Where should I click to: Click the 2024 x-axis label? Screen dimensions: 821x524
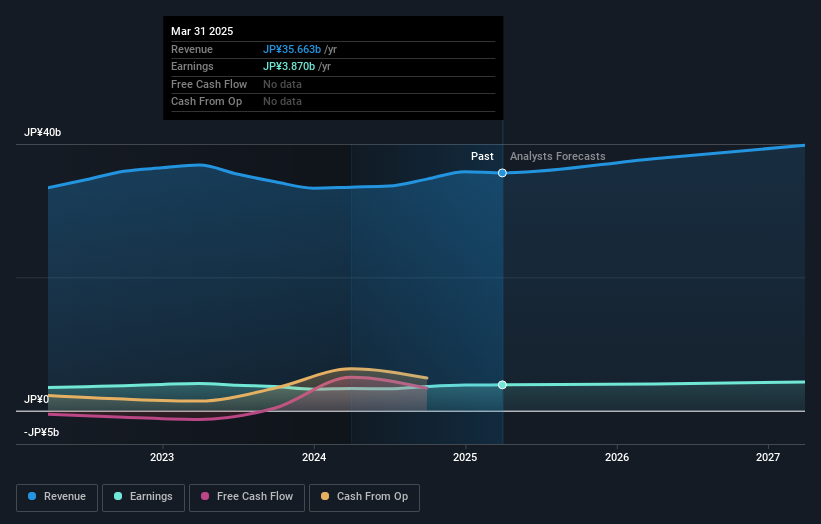314,458
